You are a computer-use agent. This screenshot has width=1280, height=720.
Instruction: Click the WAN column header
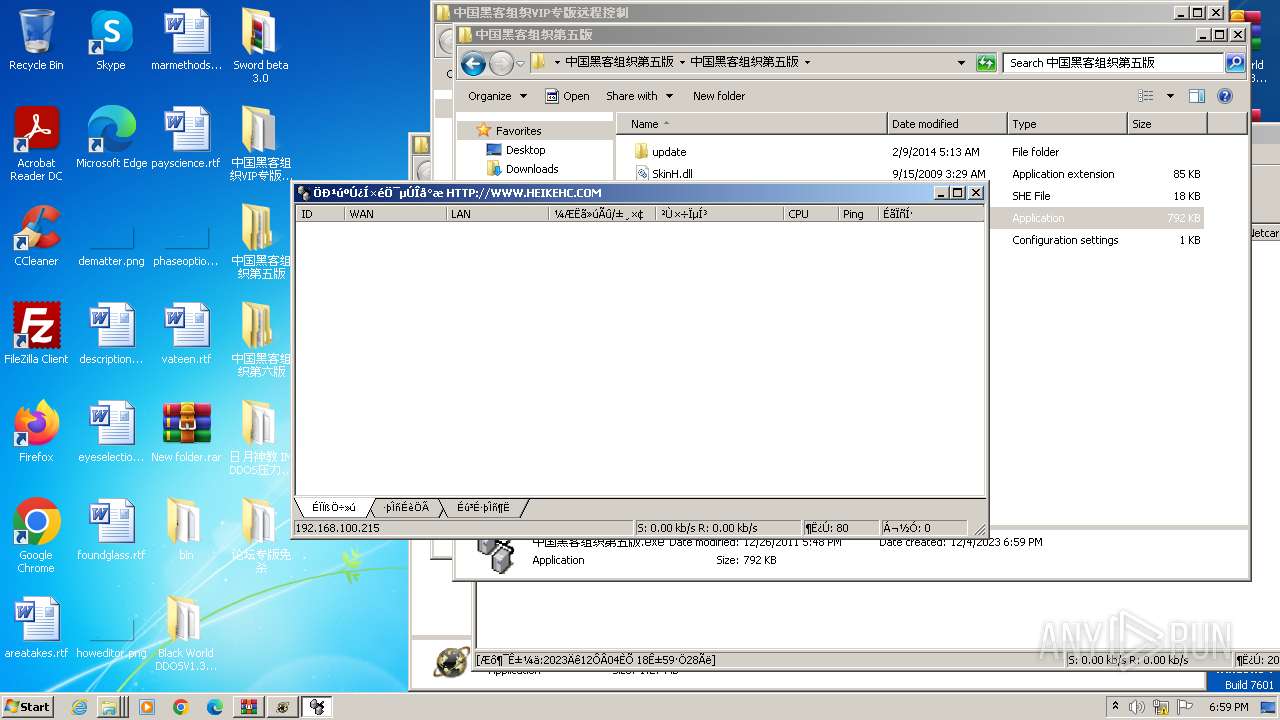point(395,214)
